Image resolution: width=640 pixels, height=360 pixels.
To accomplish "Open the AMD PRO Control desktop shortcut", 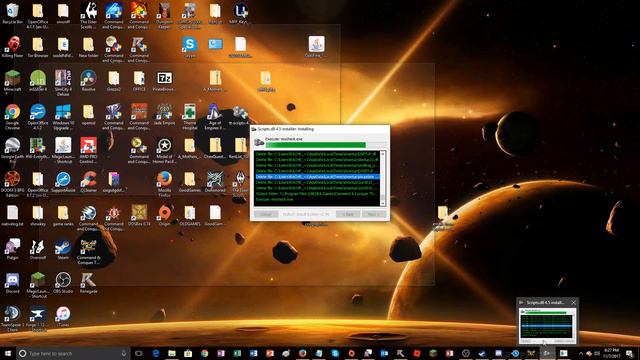I will point(88,150).
